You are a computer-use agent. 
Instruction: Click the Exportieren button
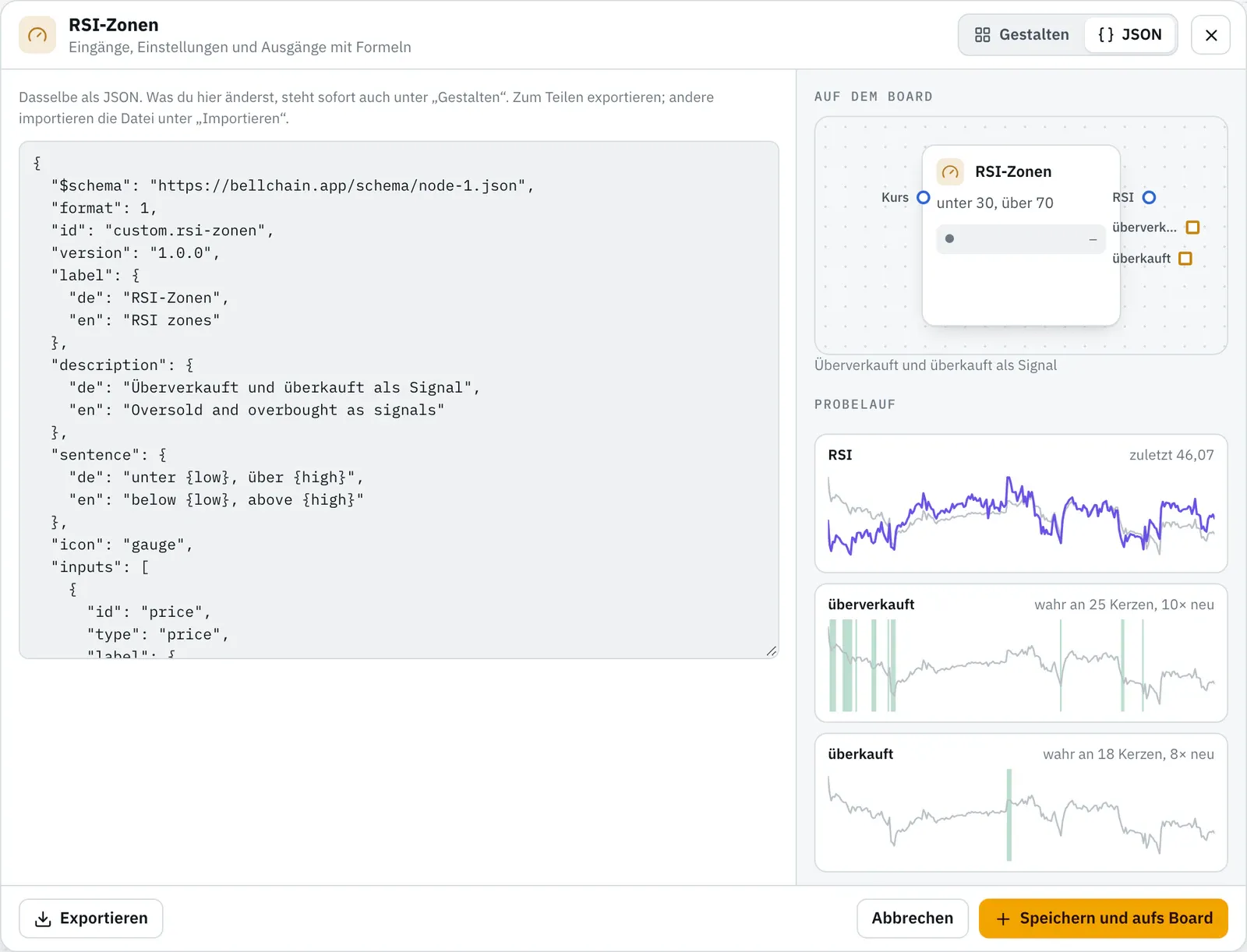pos(91,919)
